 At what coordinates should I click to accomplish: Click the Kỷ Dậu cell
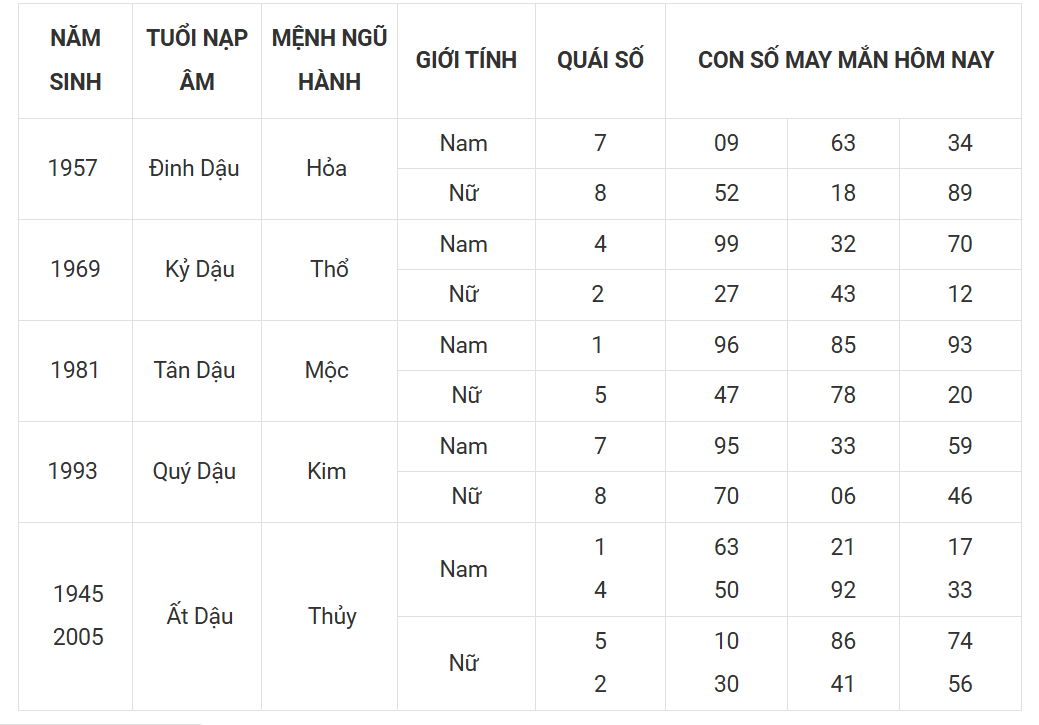(197, 270)
